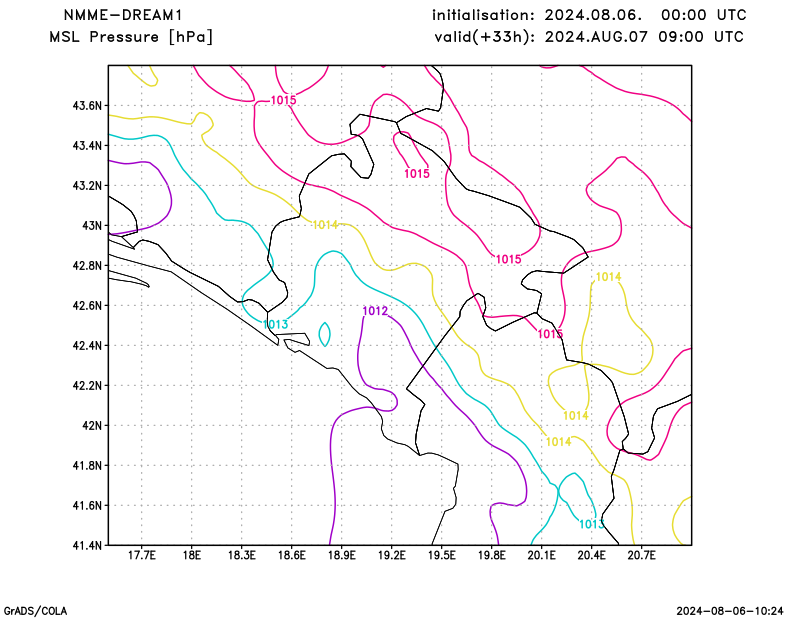Click the 42.6N latitude label
The image size is (800, 618).
[87, 306]
